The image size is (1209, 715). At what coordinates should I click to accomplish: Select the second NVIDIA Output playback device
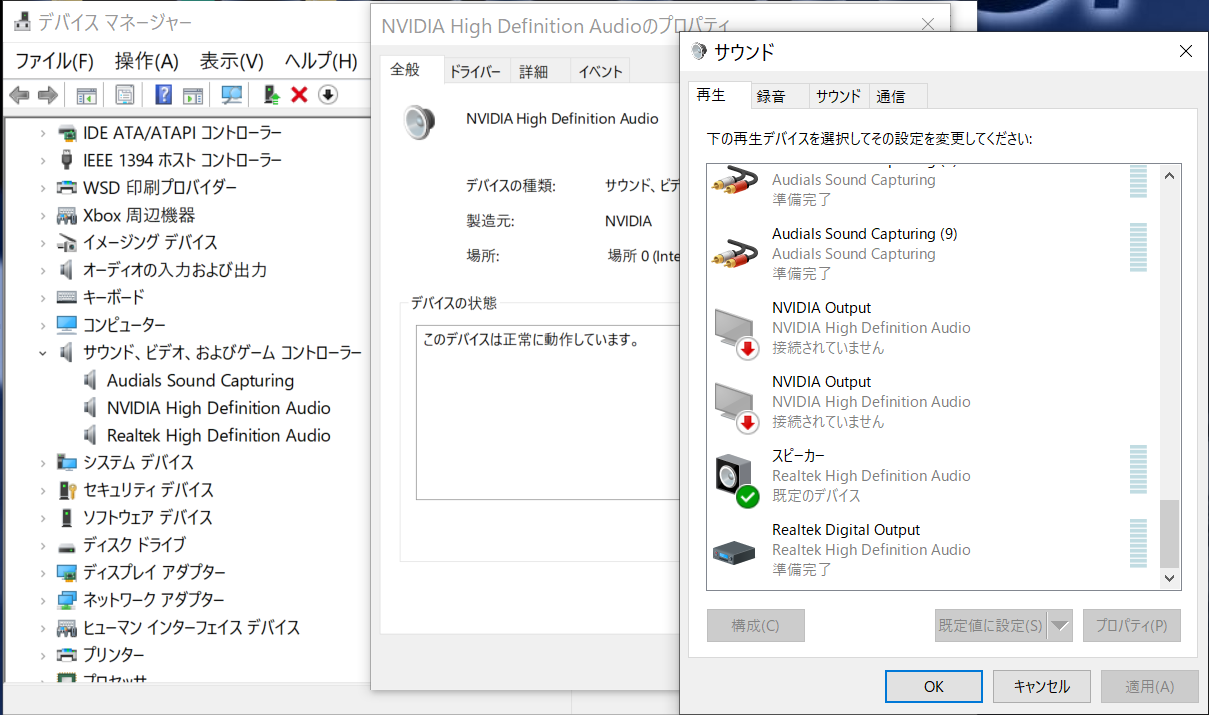(934, 402)
